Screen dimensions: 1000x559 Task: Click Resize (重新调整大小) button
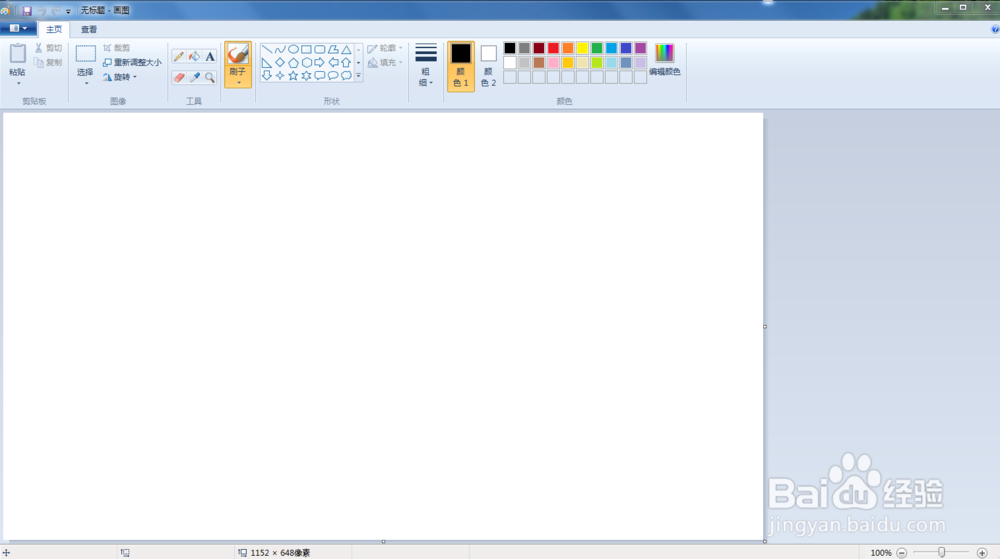pyautogui.click(x=132, y=62)
